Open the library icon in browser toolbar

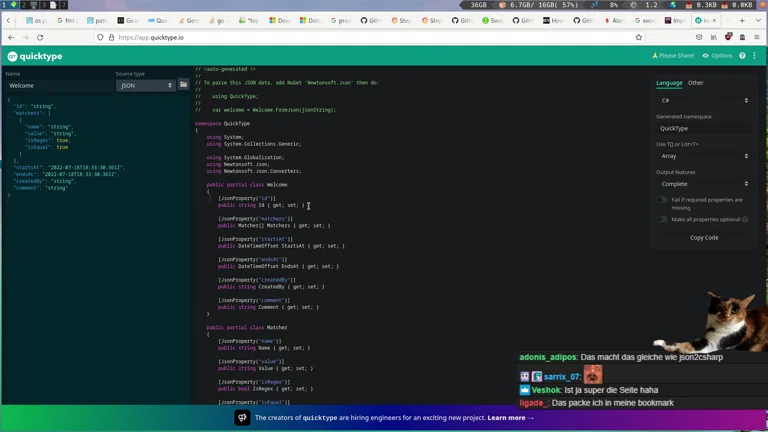(x=714, y=37)
